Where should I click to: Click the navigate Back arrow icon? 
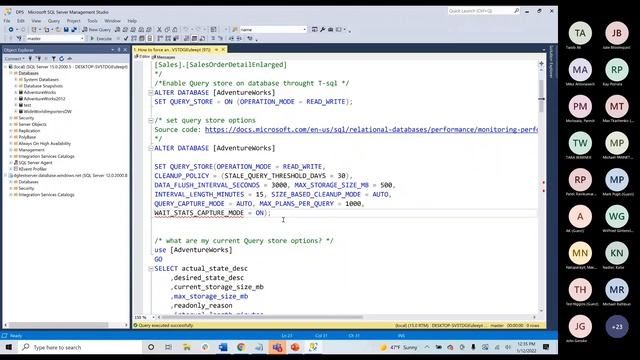pyautogui.click(x=11, y=29)
